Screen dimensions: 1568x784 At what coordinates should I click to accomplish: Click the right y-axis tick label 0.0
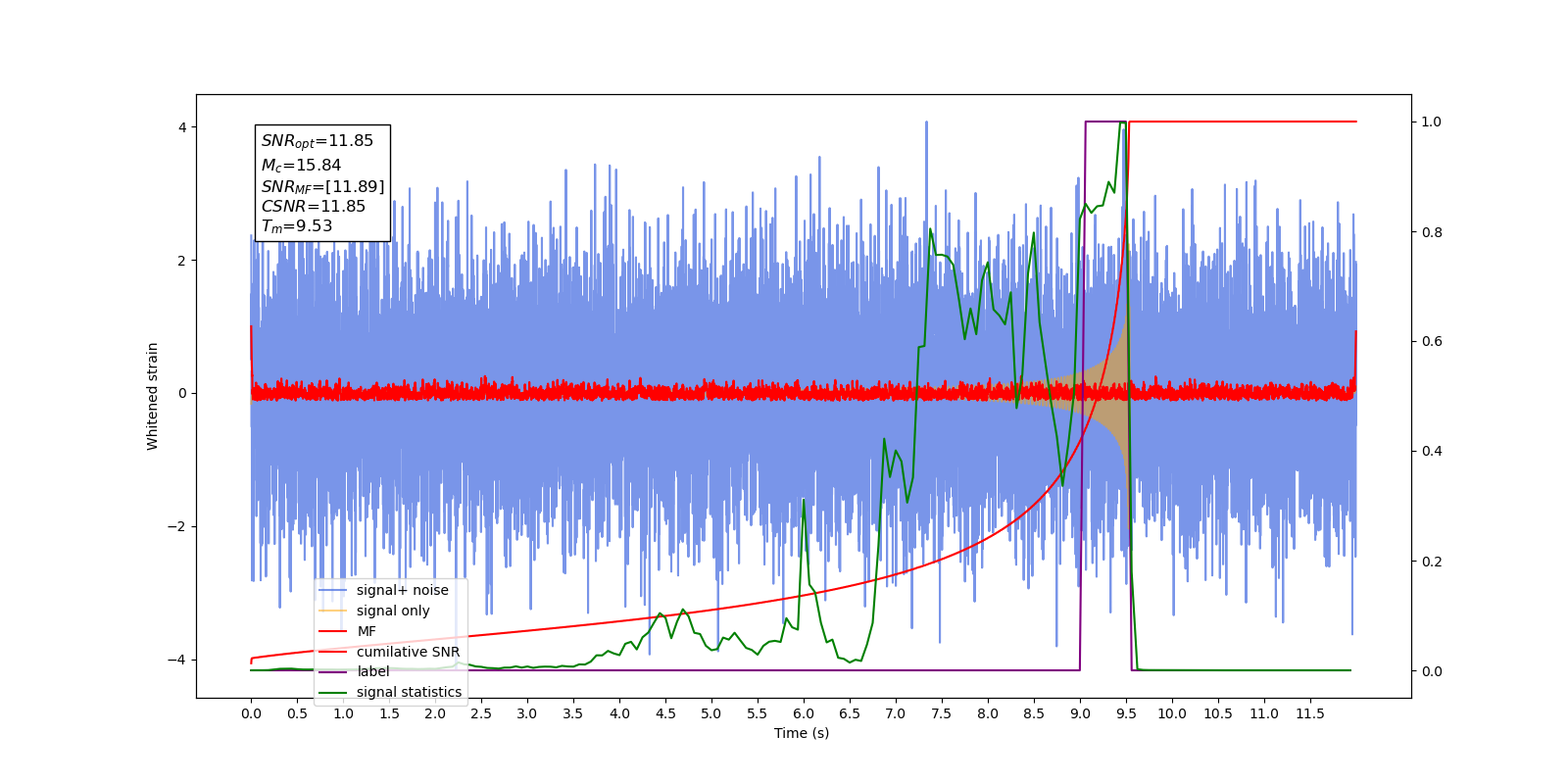pyautogui.click(x=1432, y=671)
